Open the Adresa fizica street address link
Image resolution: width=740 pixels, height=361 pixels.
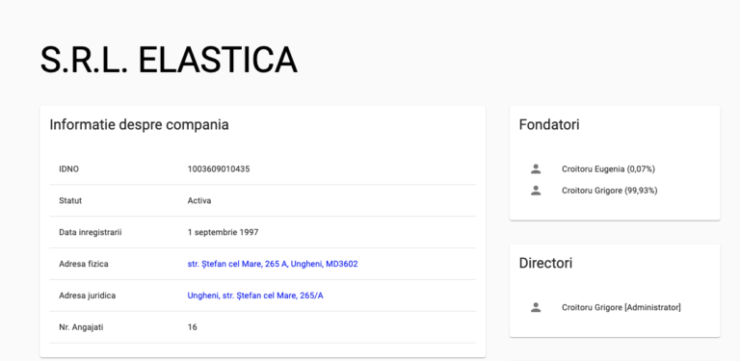click(x=273, y=264)
